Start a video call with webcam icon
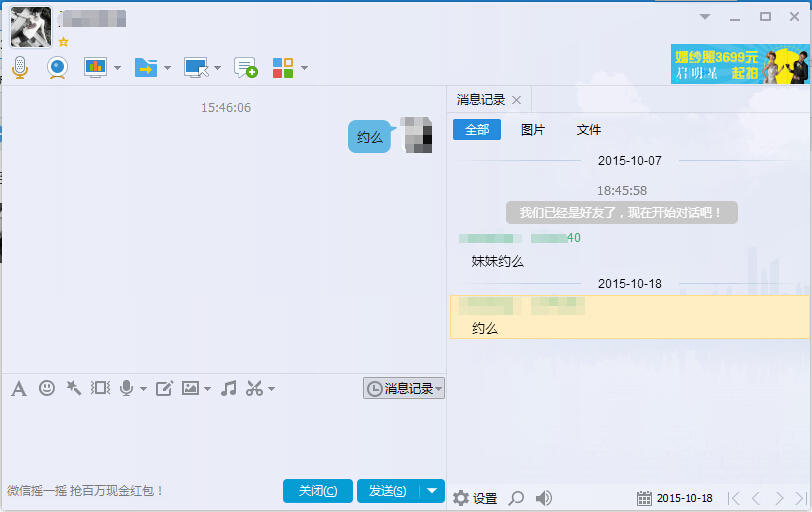The image size is (812, 512). coord(57,67)
